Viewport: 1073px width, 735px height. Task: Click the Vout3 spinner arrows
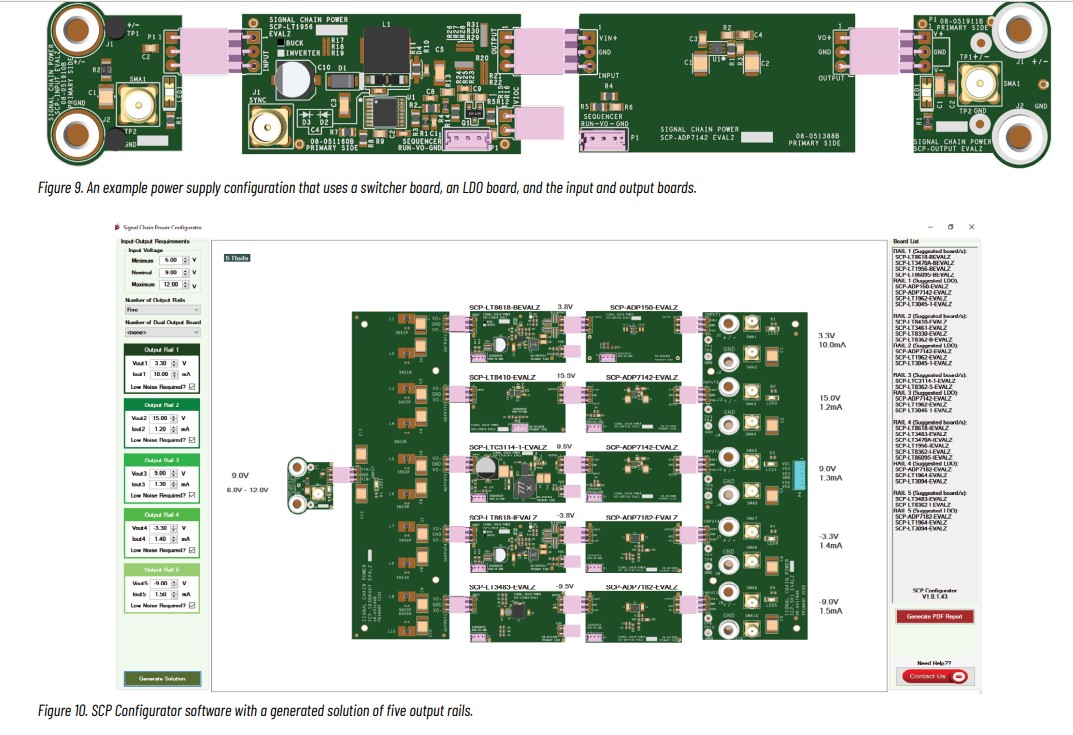[174, 474]
